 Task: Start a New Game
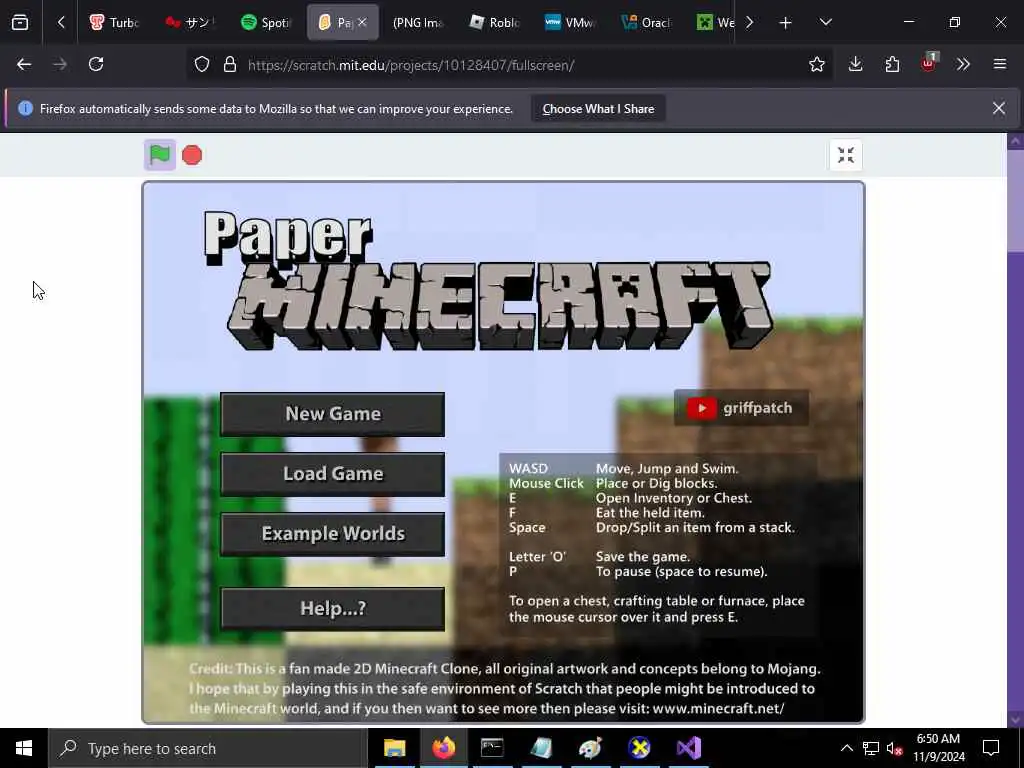tap(332, 414)
